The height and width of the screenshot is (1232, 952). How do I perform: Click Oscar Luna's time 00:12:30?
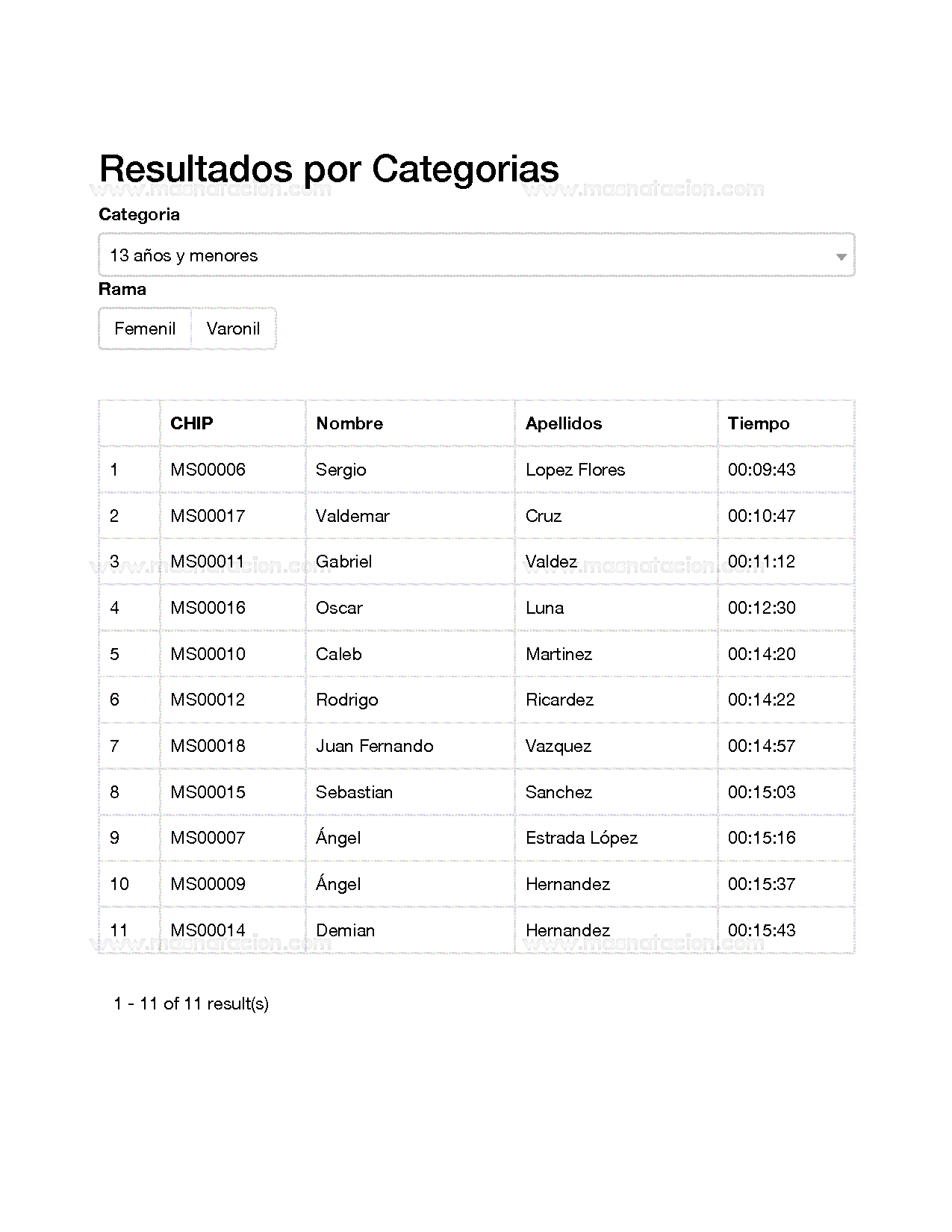pyautogui.click(x=762, y=608)
